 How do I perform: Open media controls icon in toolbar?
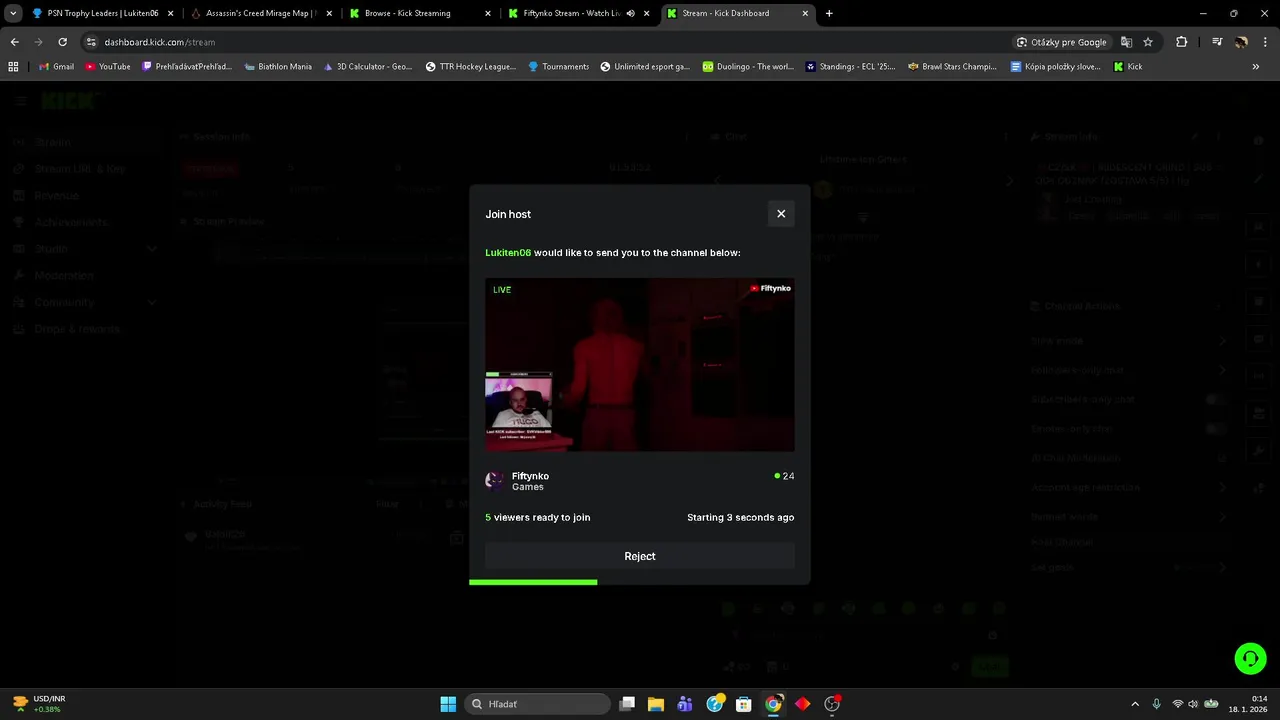1217,42
